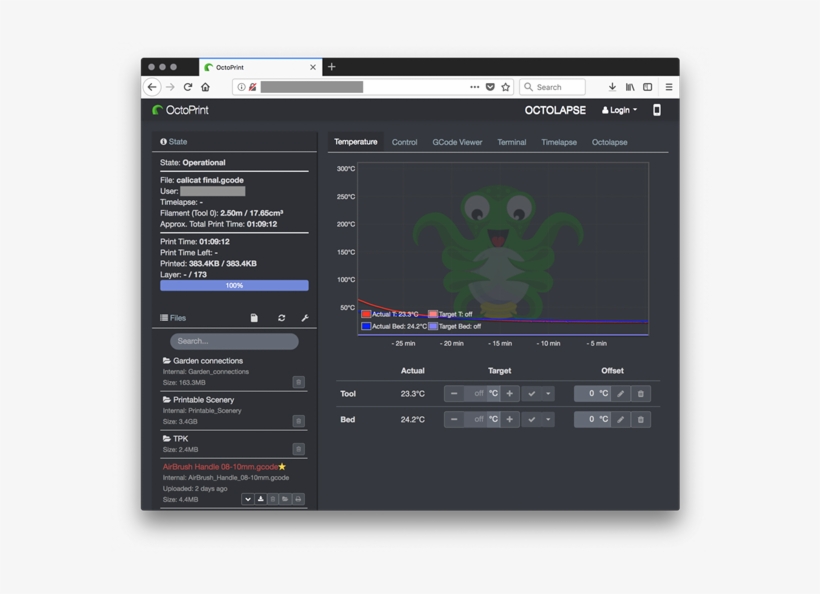820x594 pixels.
Task: Download the AirBrush Handle gcode file
Action: tap(260, 499)
